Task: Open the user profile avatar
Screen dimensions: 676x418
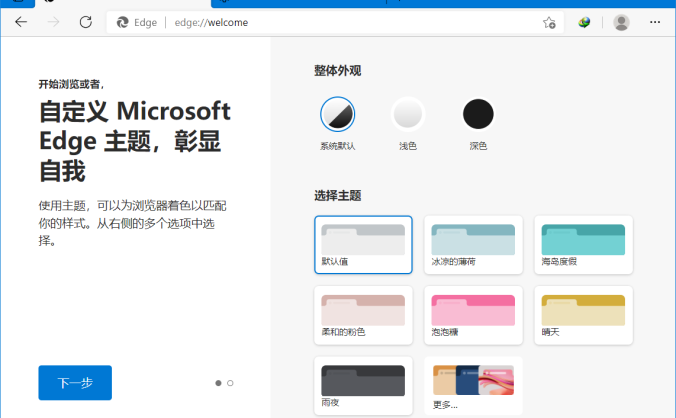Action: point(621,22)
